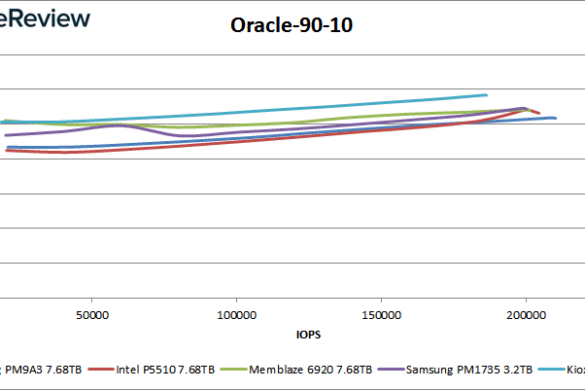Click the red Intel P5510 legend line swatch
Screen dimensions: 585x390
101,370
